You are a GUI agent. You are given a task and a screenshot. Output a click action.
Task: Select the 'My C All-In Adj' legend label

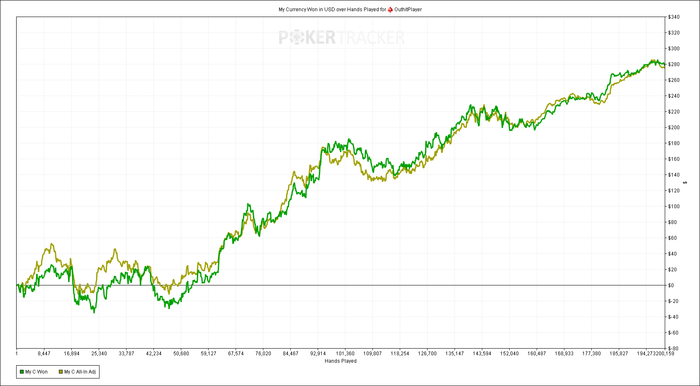click(80, 371)
